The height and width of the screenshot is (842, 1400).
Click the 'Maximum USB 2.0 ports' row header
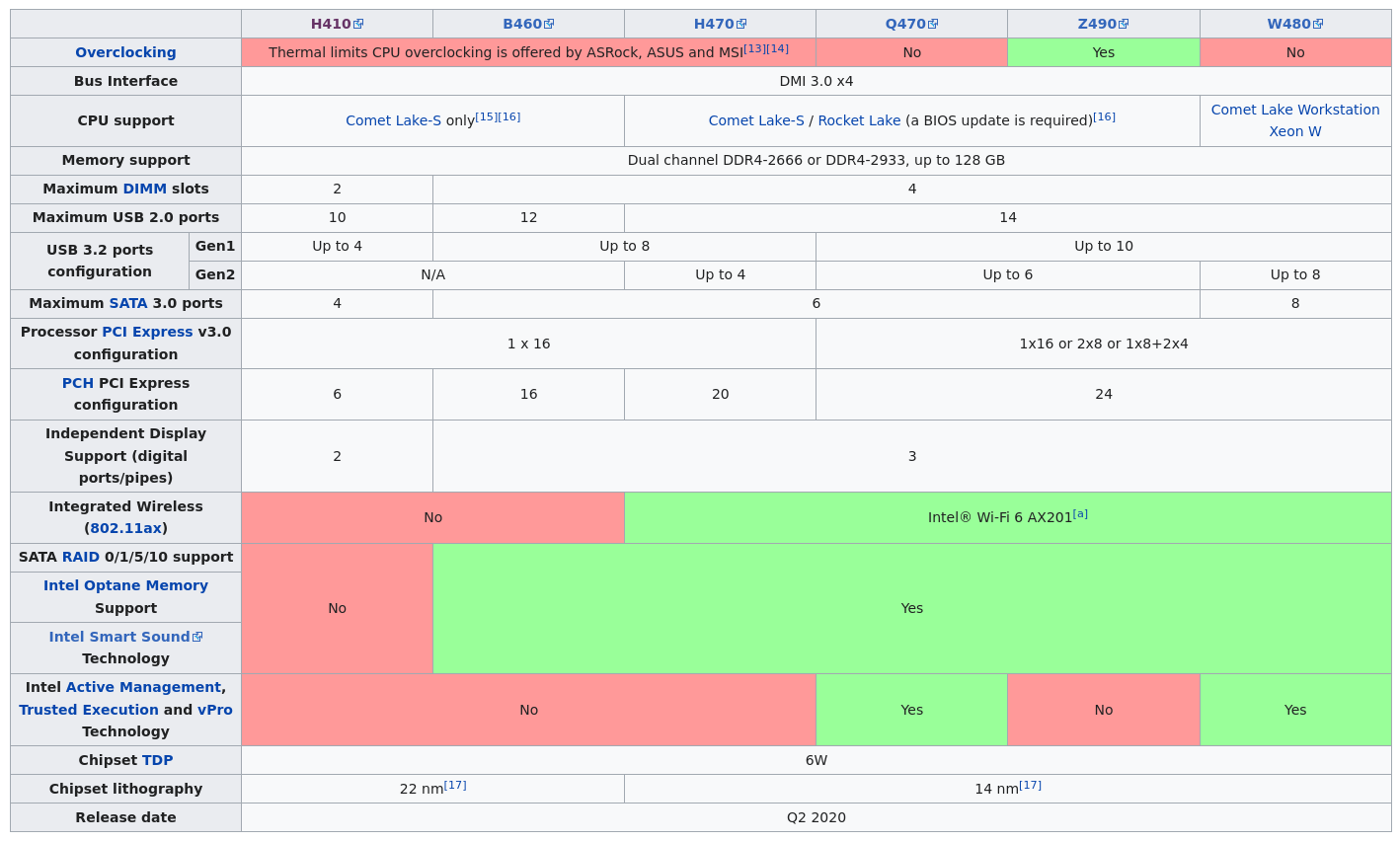tap(125, 217)
